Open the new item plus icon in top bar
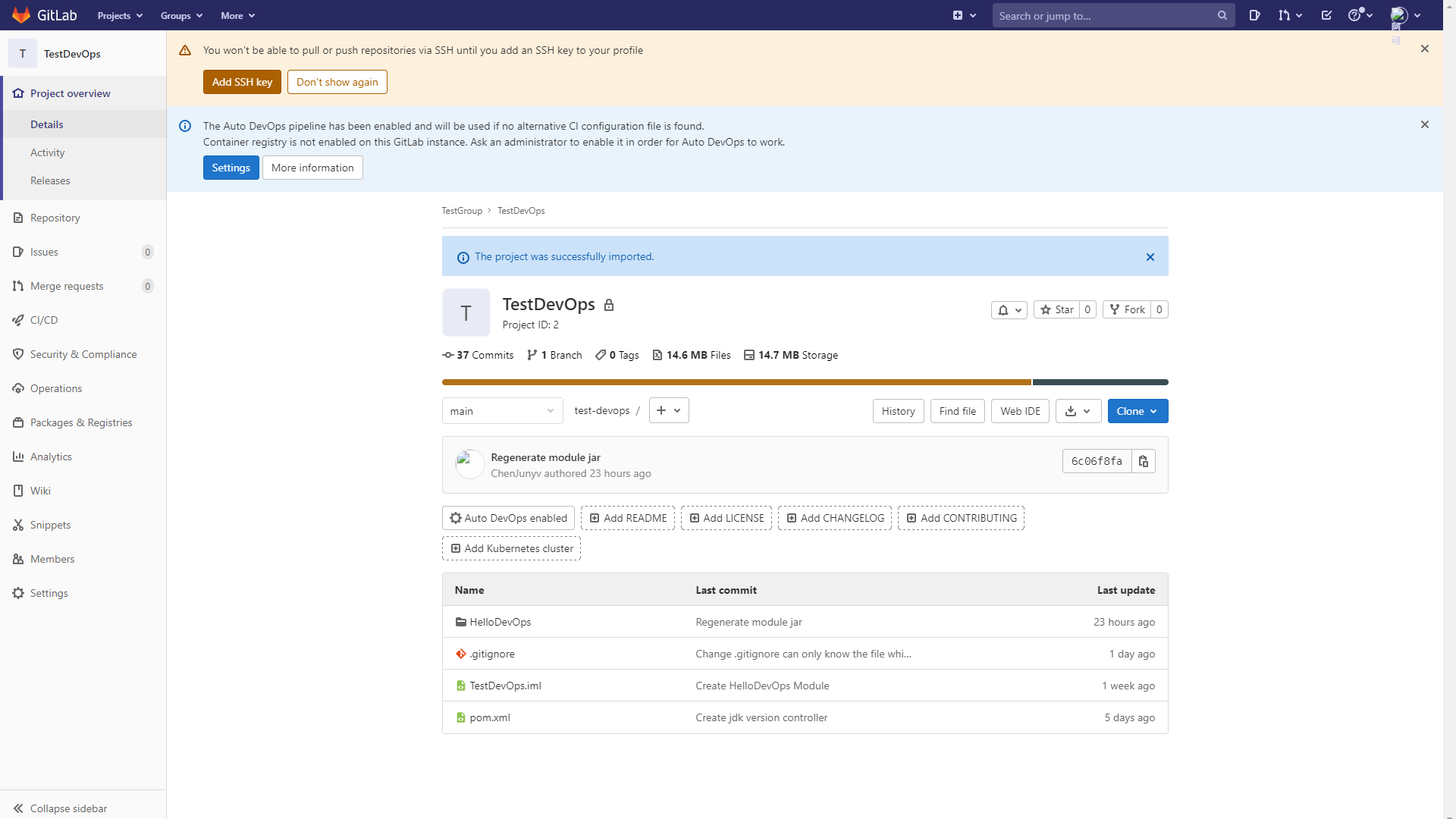1456x819 pixels. pyautogui.click(x=964, y=15)
